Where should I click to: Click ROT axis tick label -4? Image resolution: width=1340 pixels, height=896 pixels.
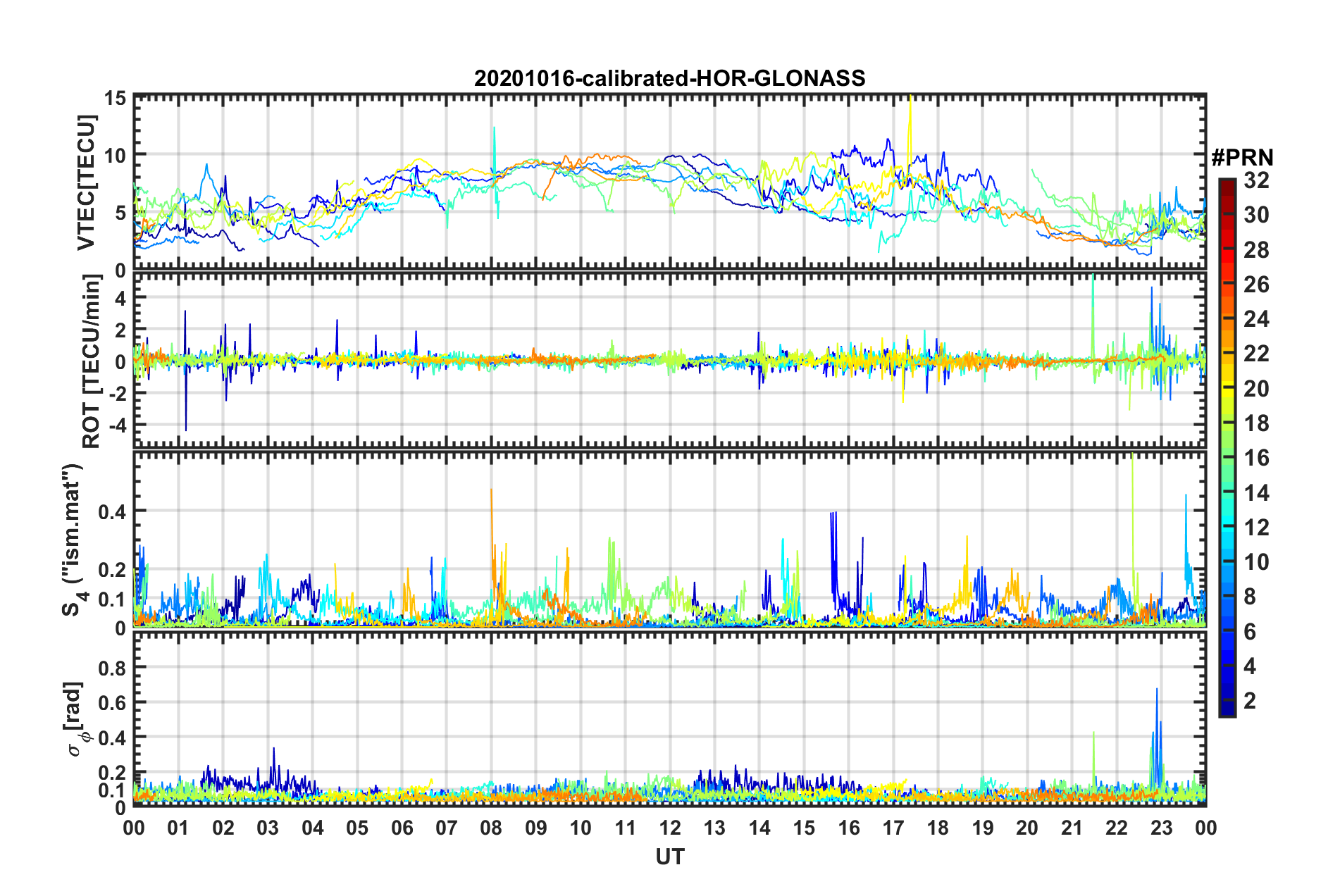click(117, 425)
